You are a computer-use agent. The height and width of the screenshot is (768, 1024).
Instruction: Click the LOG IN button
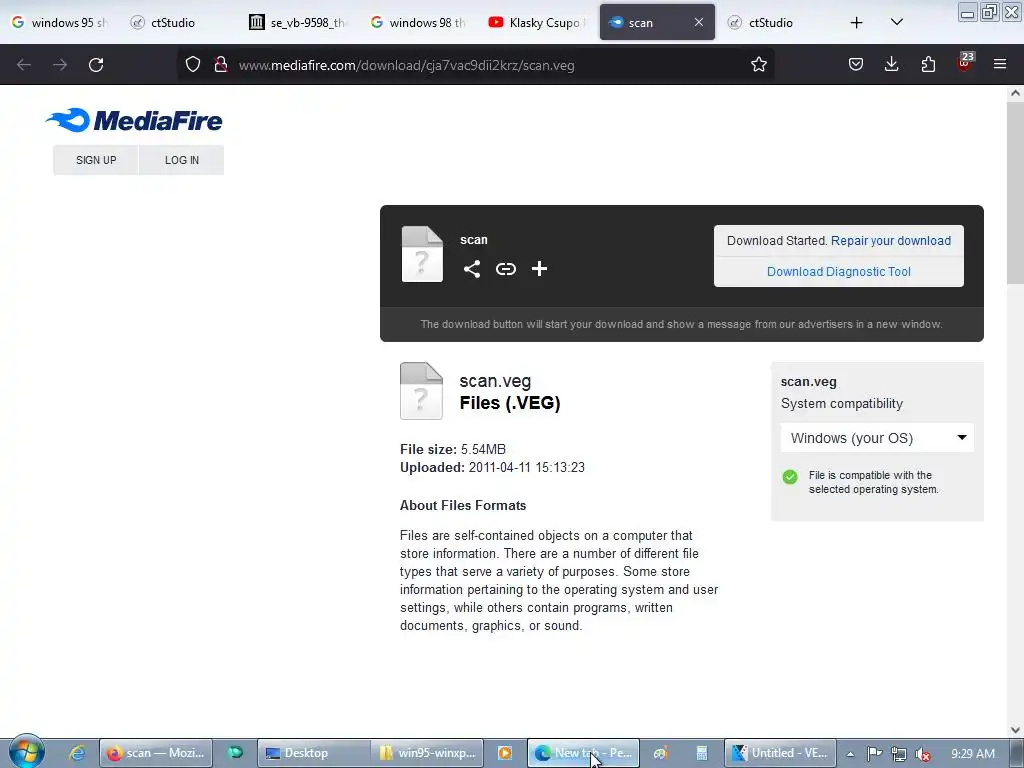[182, 160]
